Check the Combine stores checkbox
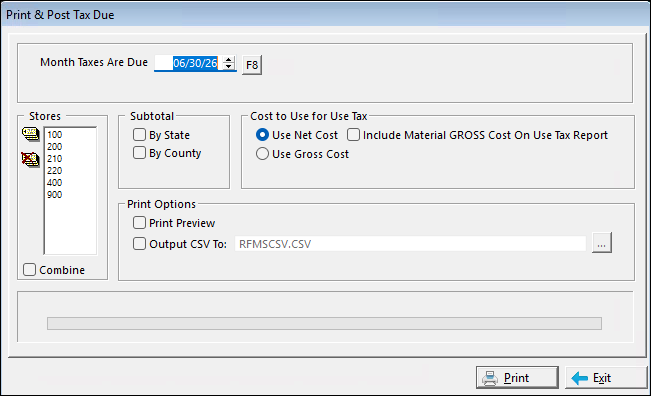Image resolution: width=651 pixels, height=396 pixels. click(x=29, y=270)
